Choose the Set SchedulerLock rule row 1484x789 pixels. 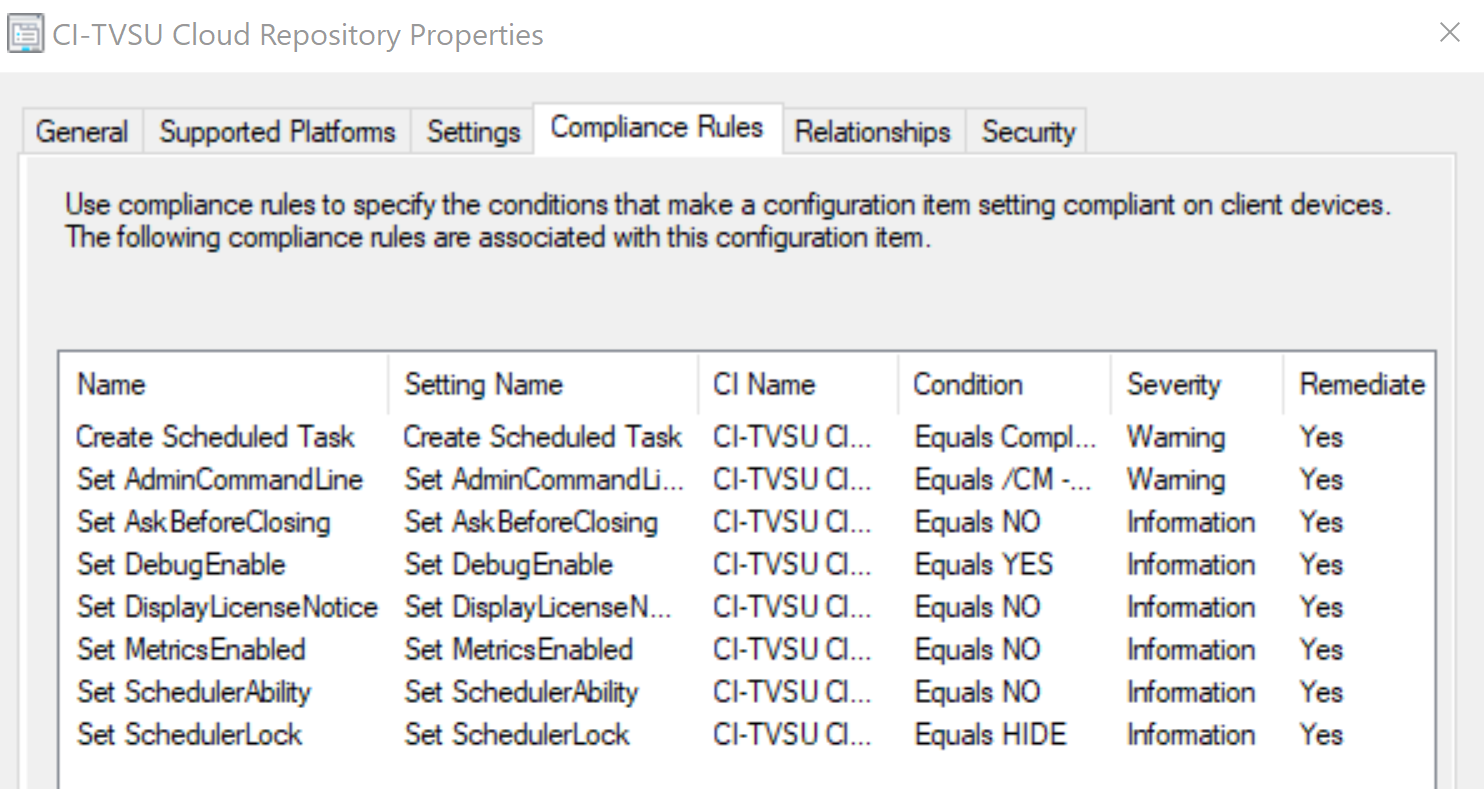coord(190,735)
